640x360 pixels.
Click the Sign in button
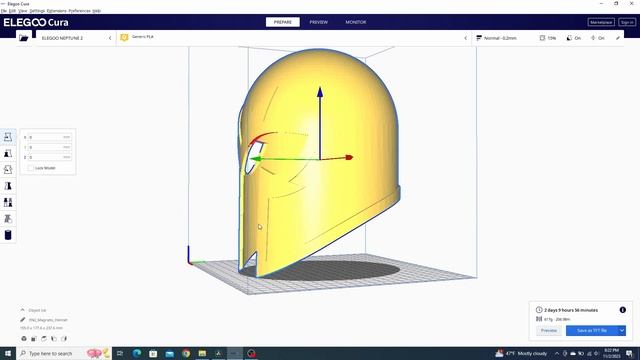point(627,22)
